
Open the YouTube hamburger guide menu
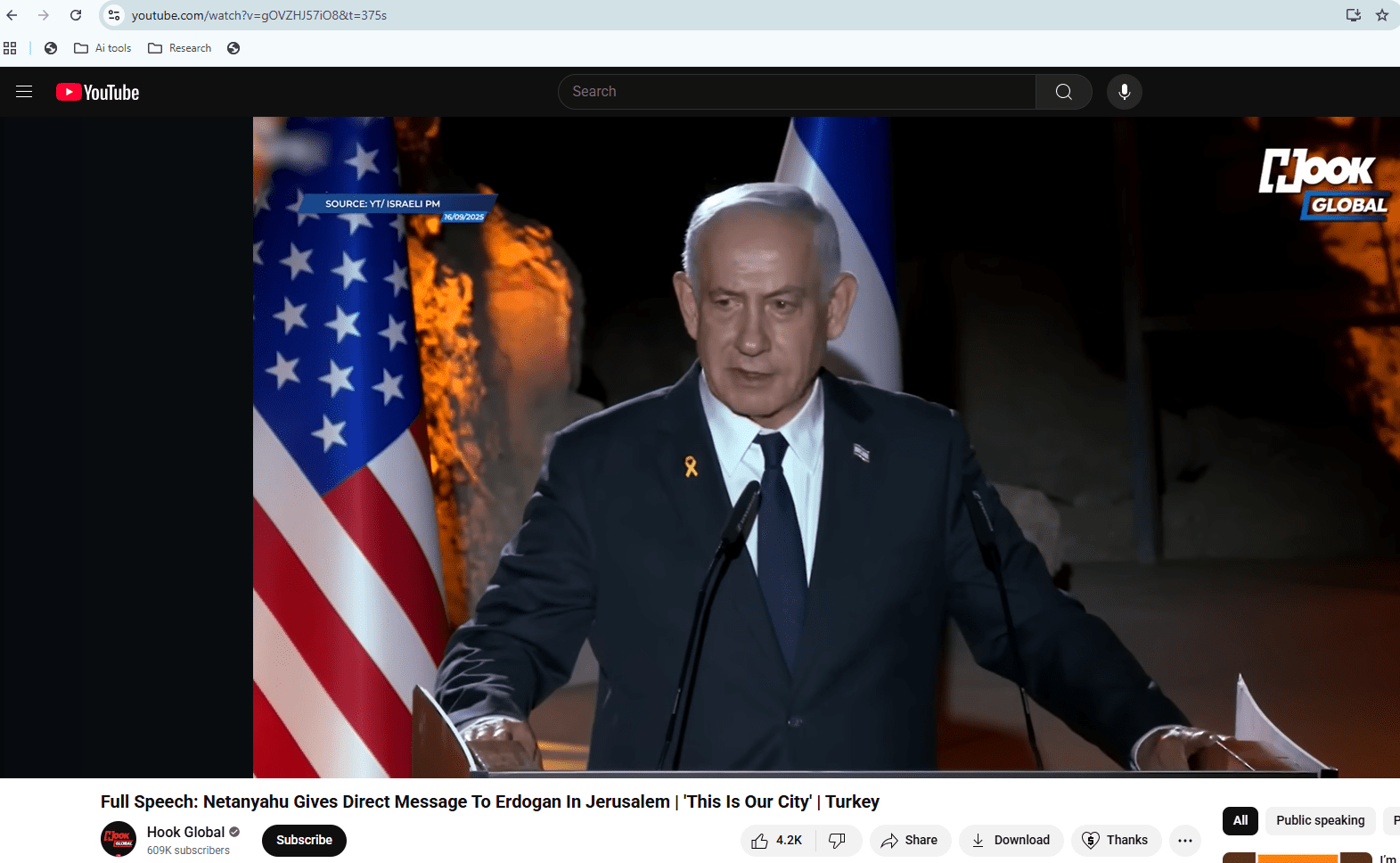[24, 92]
